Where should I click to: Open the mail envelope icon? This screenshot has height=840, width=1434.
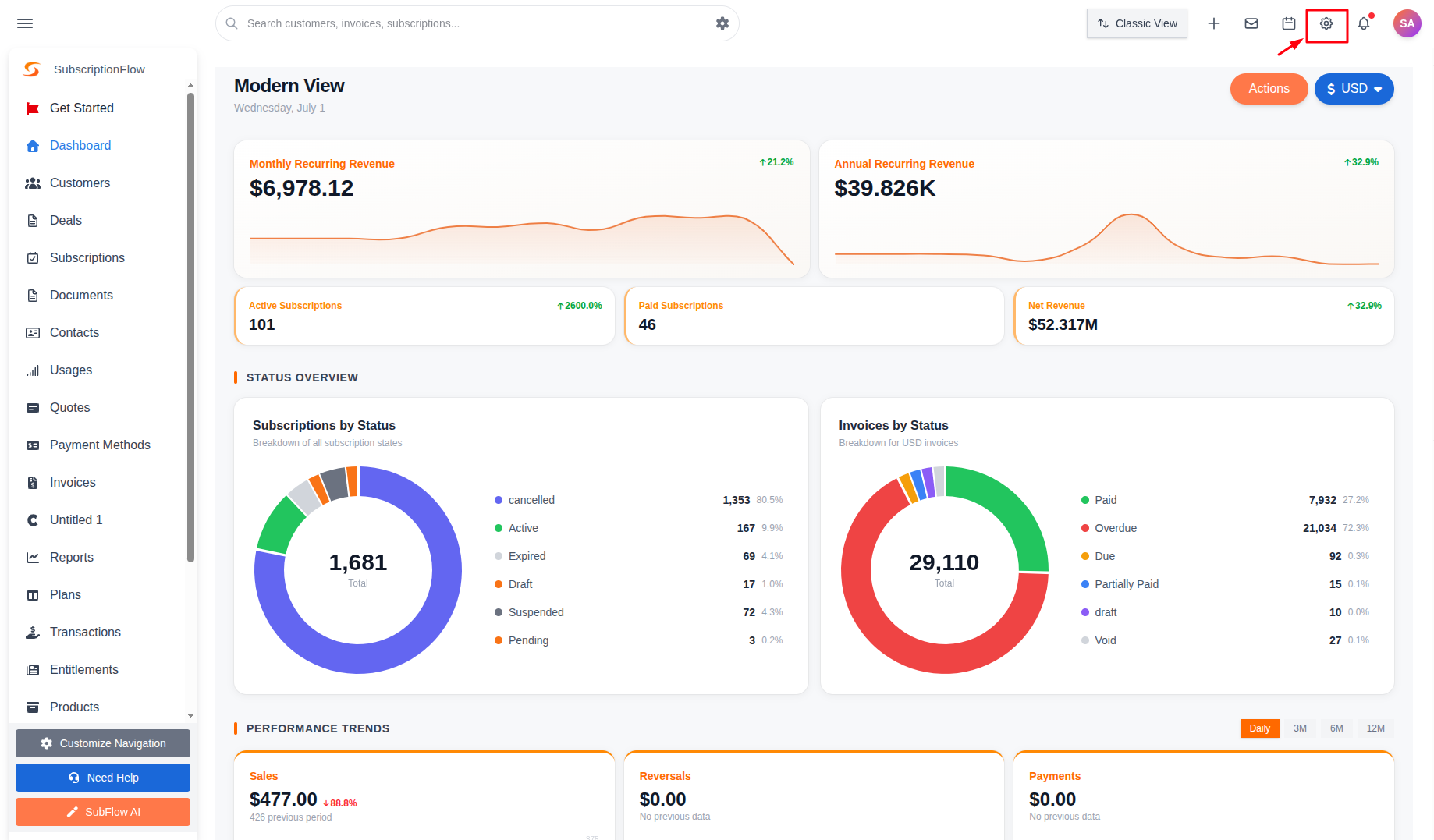tap(1251, 23)
